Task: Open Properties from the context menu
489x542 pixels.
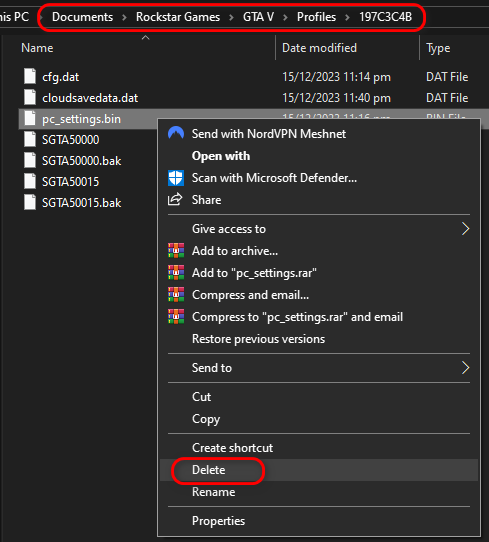Action: (319, 521)
